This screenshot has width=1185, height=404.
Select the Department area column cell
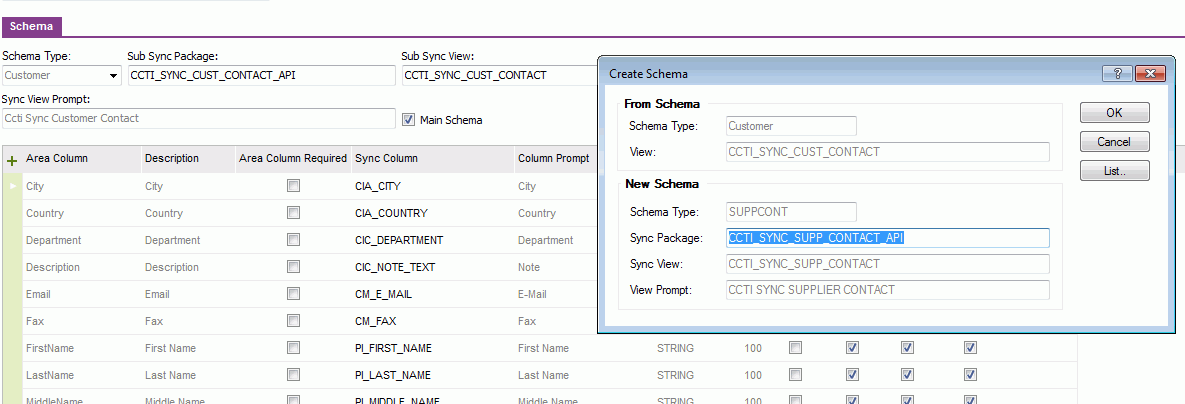pyautogui.click(x=82, y=240)
